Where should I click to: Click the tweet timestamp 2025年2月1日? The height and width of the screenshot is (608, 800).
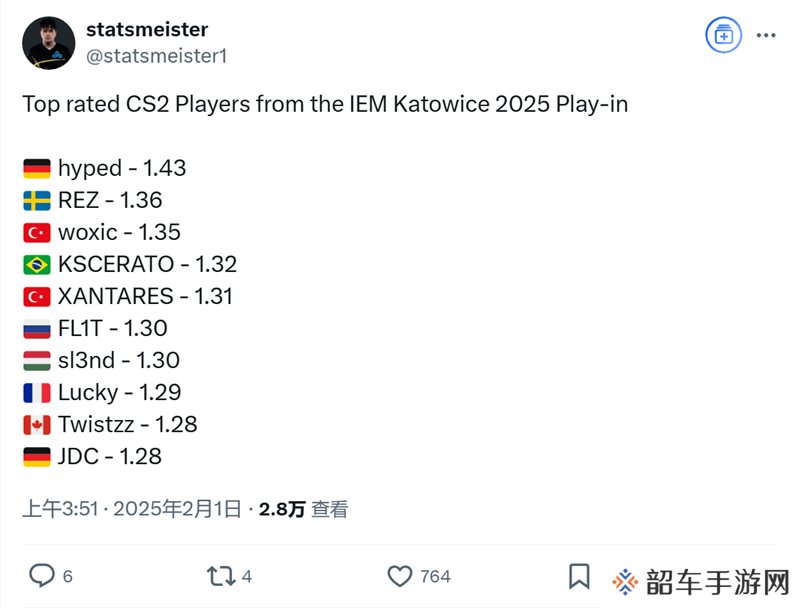(x=177, y=509)
